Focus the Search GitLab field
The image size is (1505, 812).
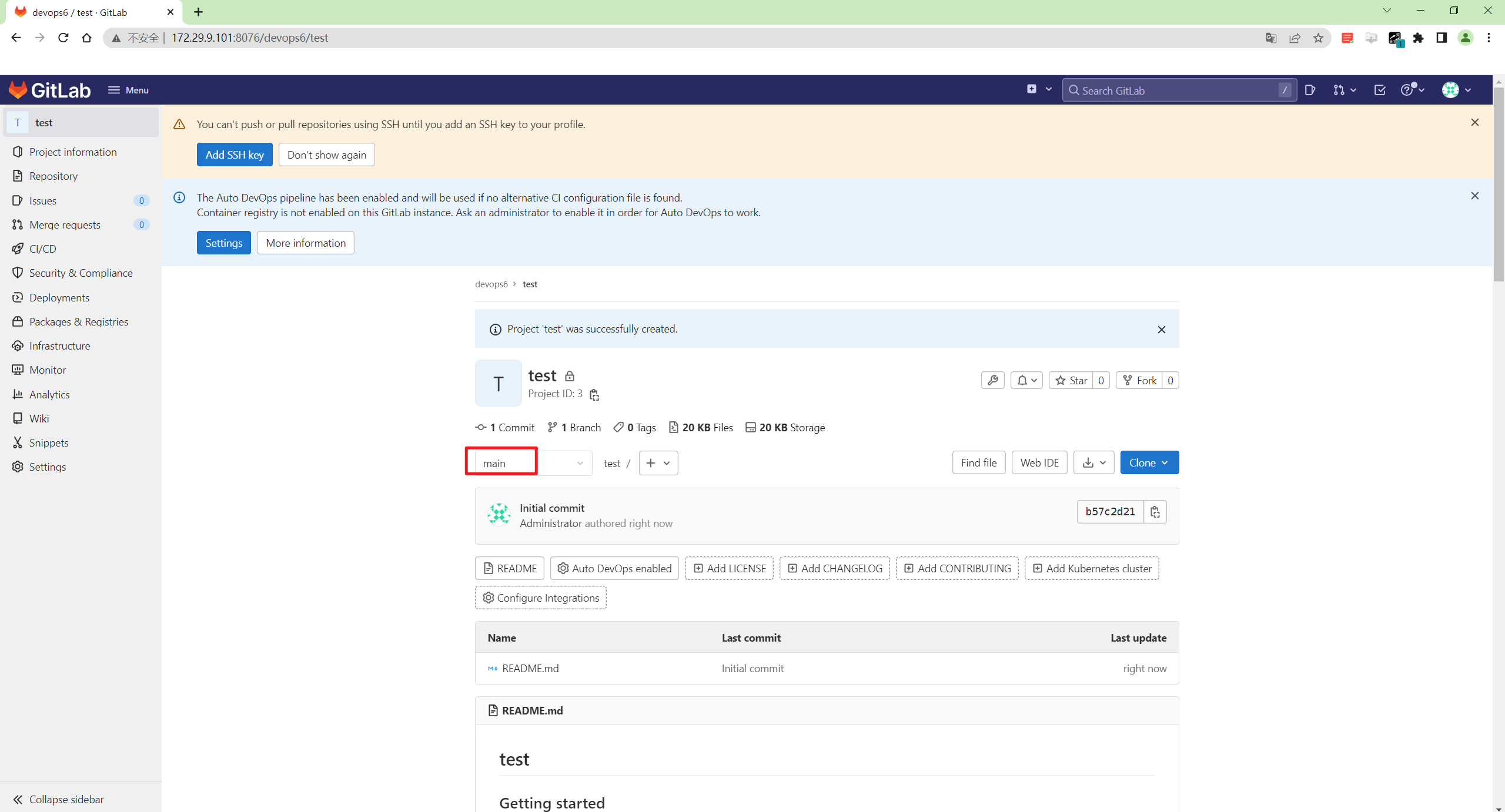tap(1179, 90)
